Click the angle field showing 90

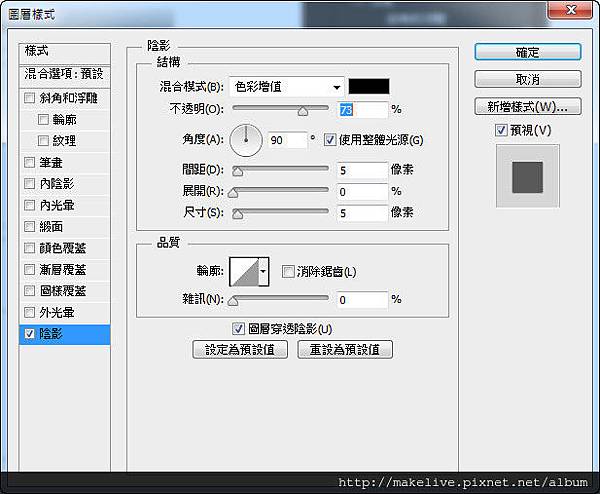click(x=287, y=140)
